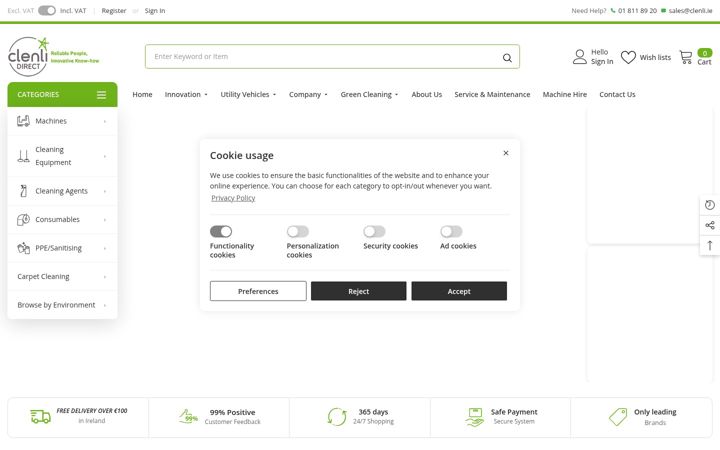Click the Consumables paper roll icon
The height and width of the screenshot is (450, 720).
[23, 220]
